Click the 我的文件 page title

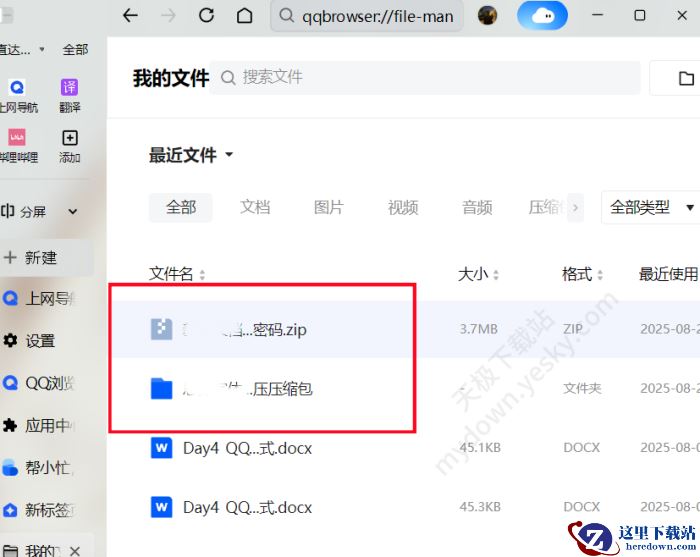coord(171,78)
